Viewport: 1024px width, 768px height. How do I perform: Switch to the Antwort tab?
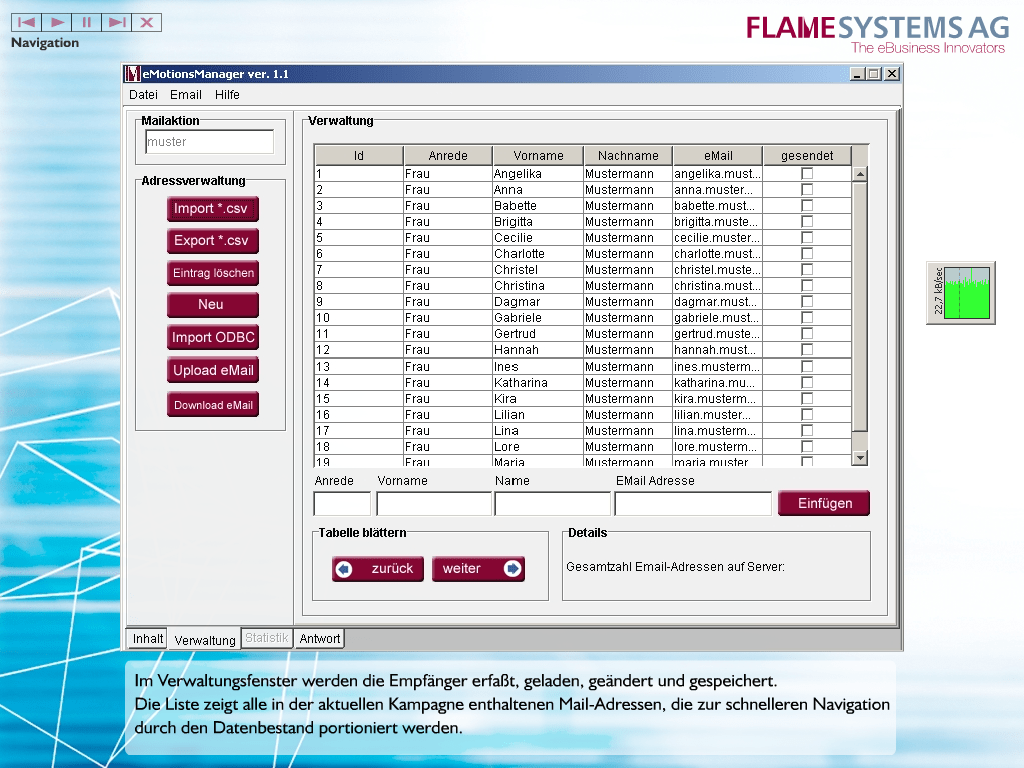[319, 639]
